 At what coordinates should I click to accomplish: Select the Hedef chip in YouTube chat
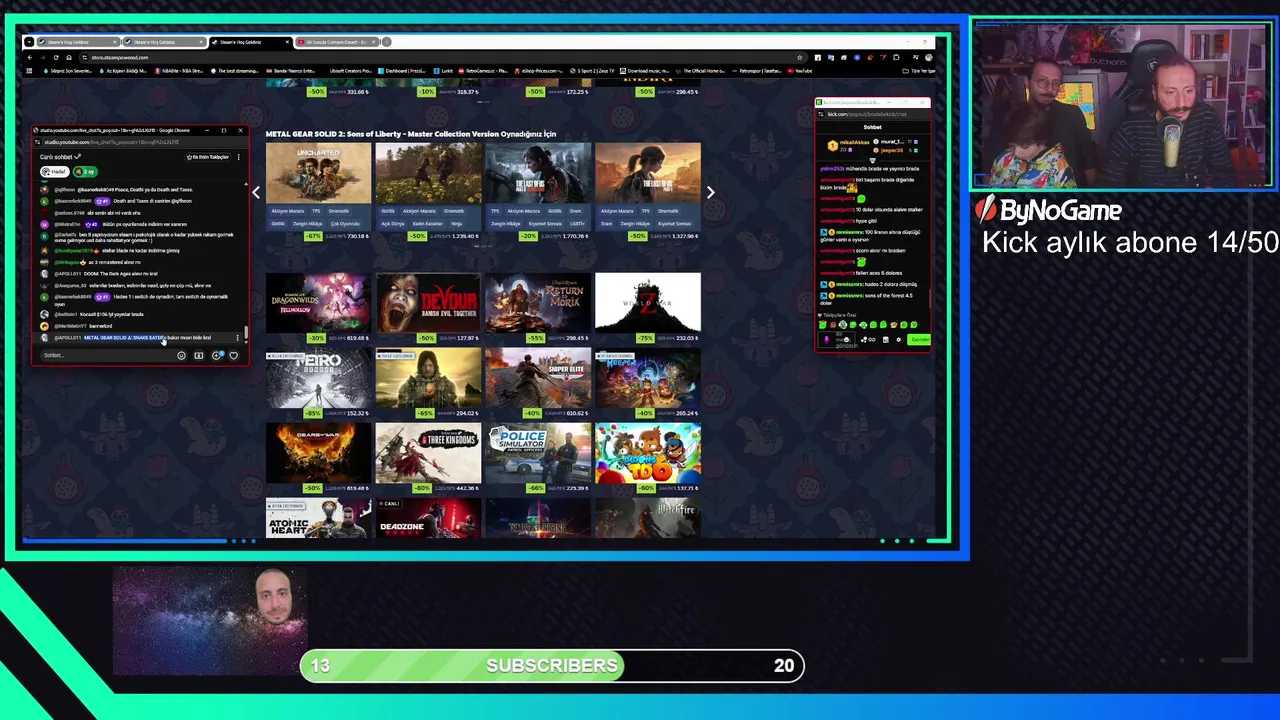tap(54, 172)
